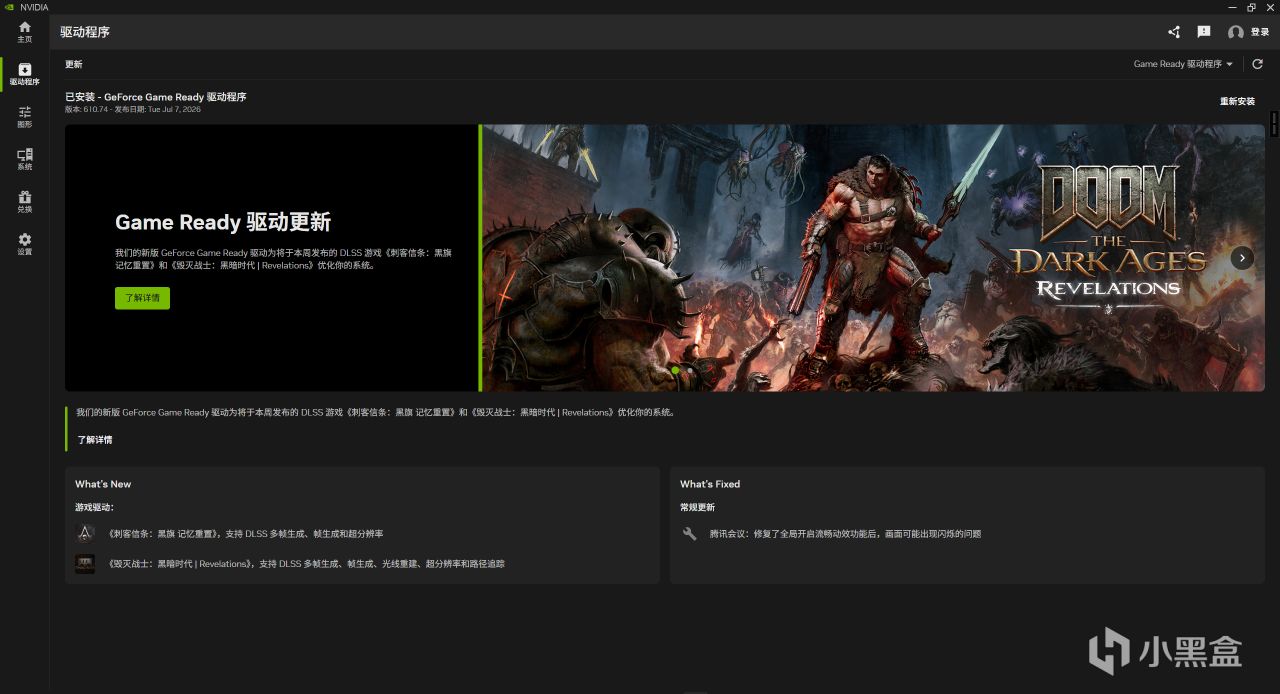
Task: Open the Home page in the sidebar
Action: tap(24, 32)
